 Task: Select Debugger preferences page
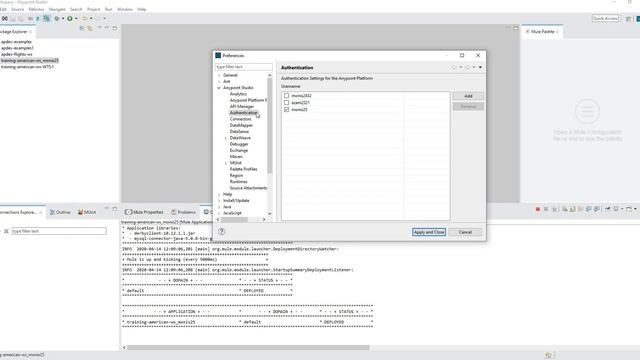pyautogui.click(x=239, y=144)
